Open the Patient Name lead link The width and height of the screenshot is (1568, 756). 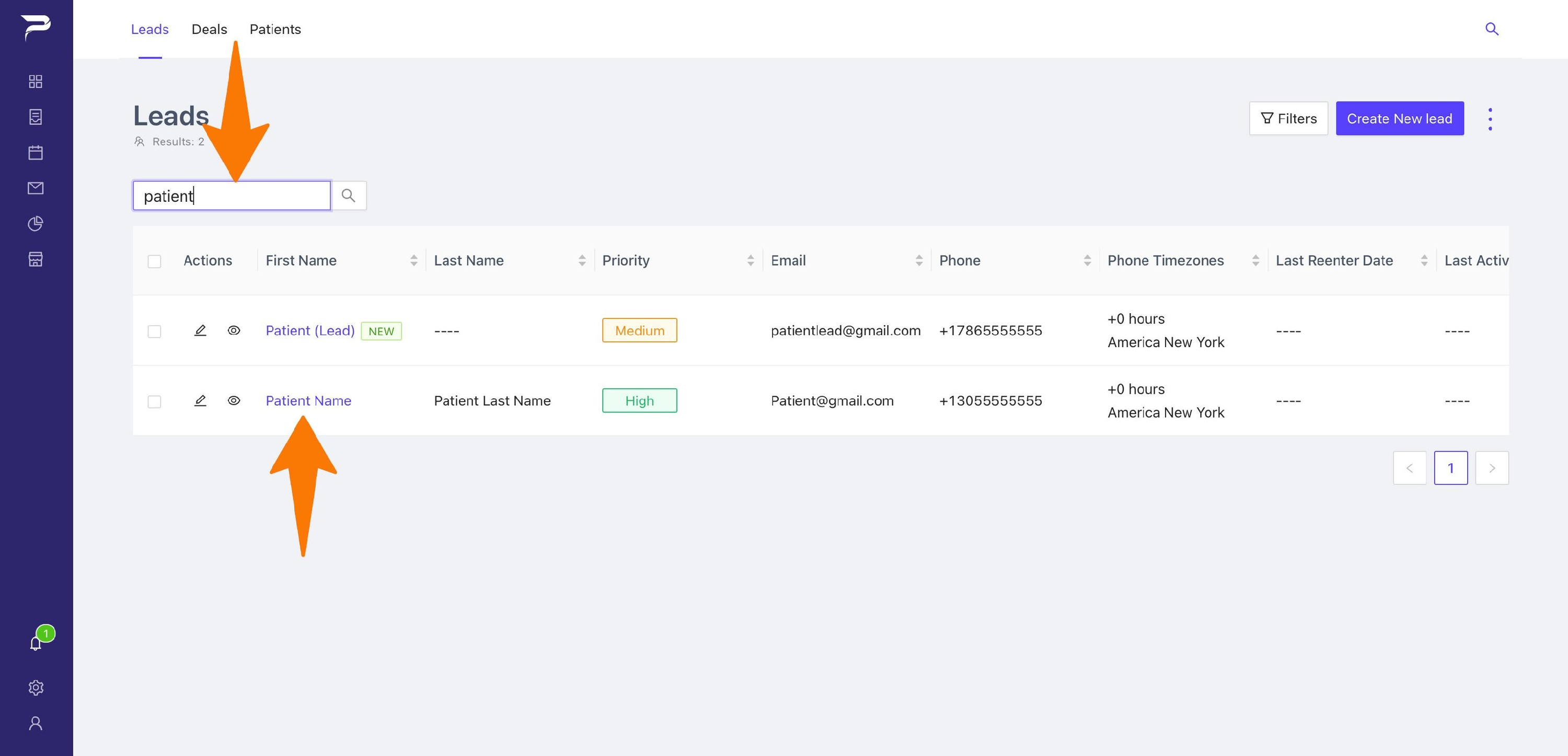pyautogui.click(x=308, y=400)
